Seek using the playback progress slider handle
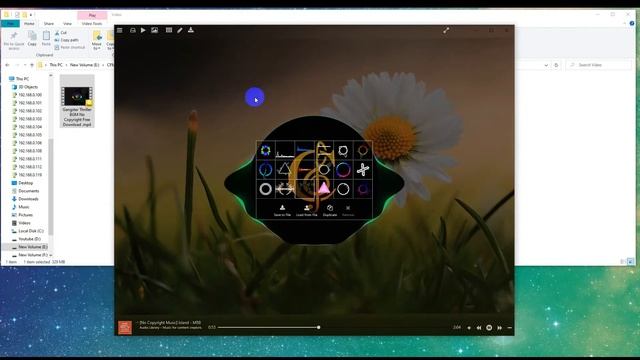Screen dimensions: 640x360 coord(318,327)
